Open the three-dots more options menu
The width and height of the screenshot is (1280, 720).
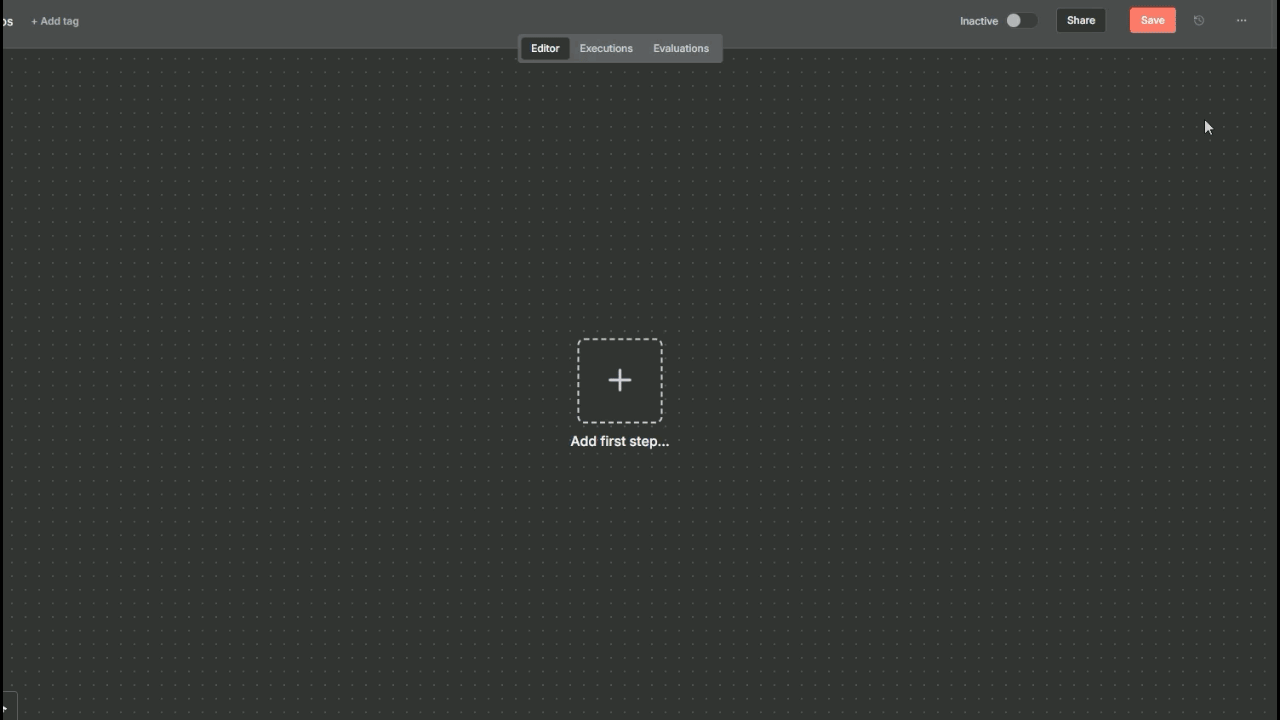click(x=1241, y=21)
